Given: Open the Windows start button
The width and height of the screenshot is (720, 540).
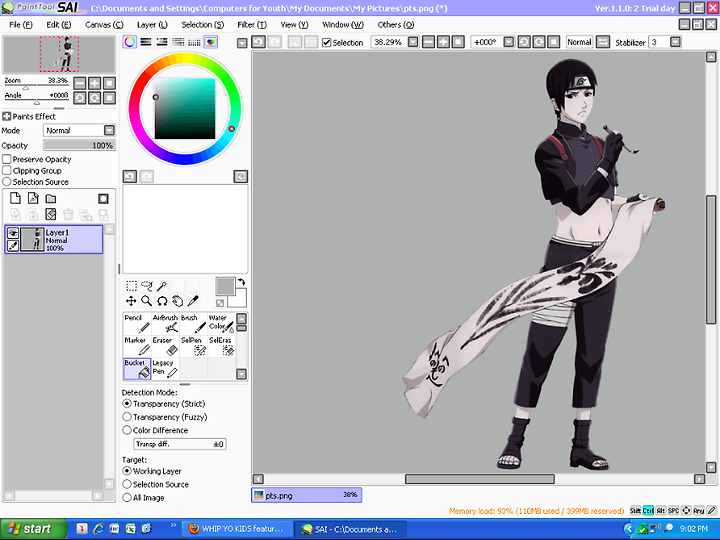Looking at the screenshot, I should pyautogui.click(x=34, y=529).
